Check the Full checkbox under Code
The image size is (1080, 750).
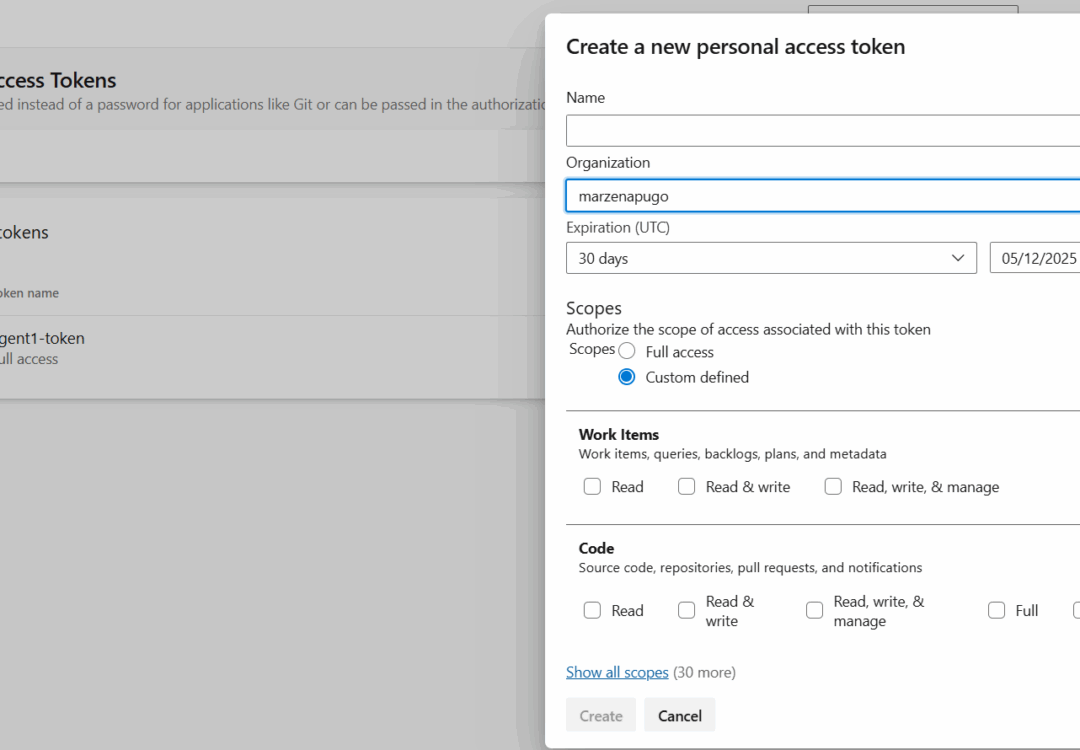click(x=997, y=610)
